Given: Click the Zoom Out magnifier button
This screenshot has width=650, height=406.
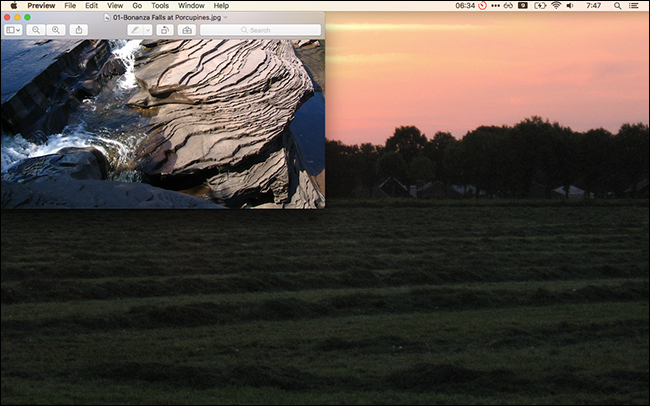Looking at the screenshot, I should pos(36,30).
